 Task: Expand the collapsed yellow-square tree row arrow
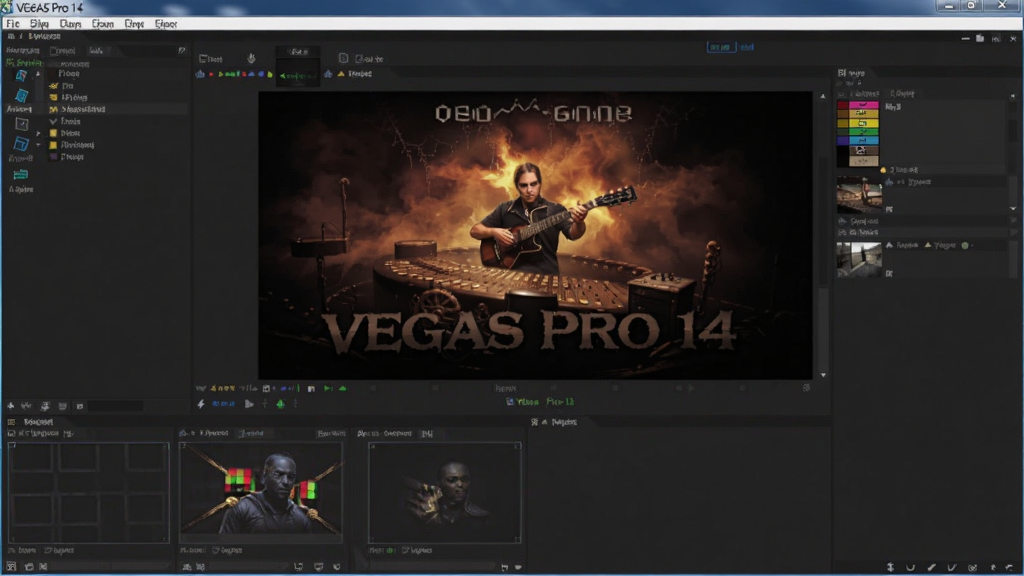(x=38, y=133)
